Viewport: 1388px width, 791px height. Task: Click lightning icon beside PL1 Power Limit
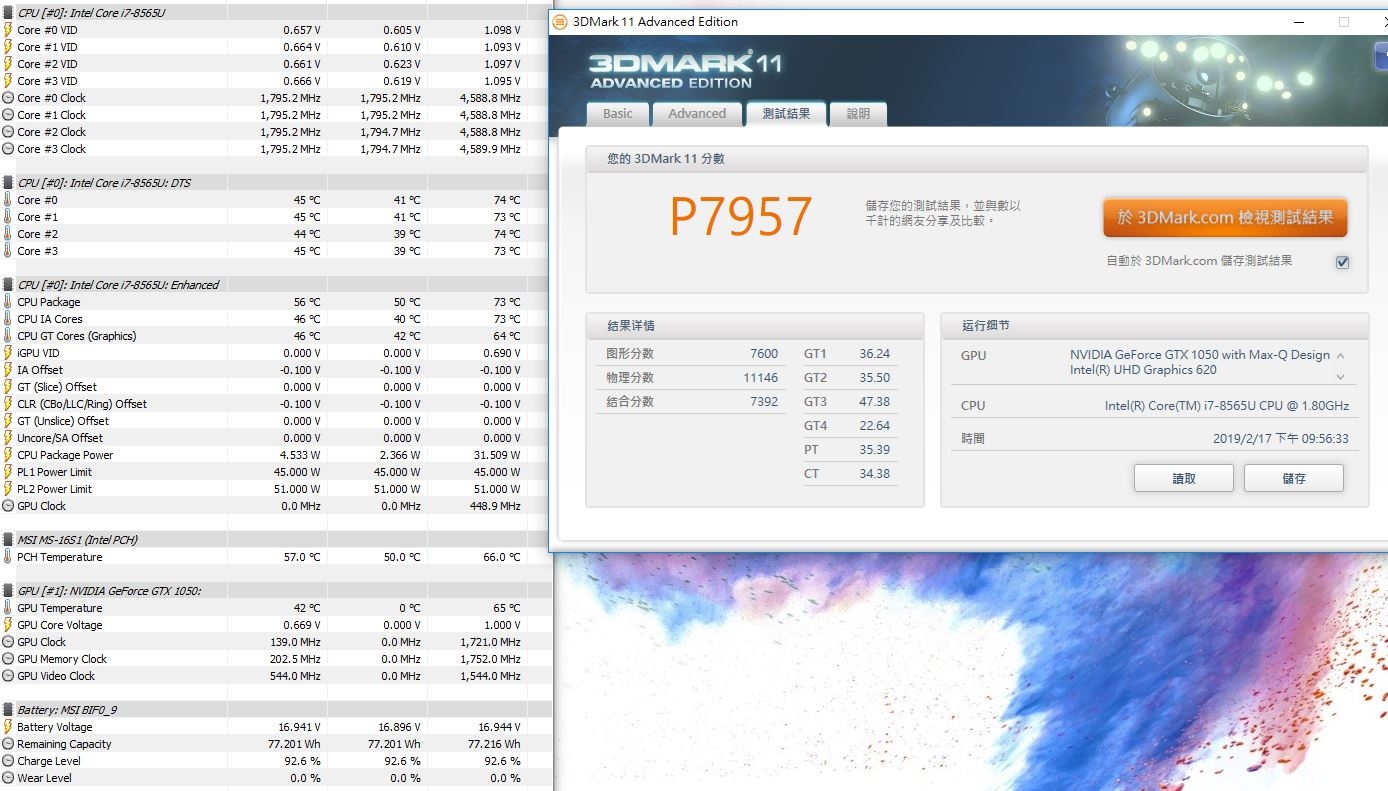point(8,472)
